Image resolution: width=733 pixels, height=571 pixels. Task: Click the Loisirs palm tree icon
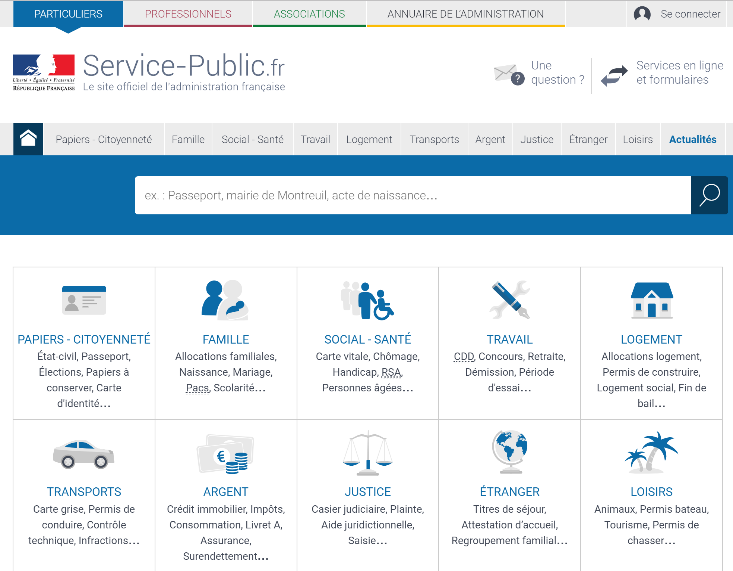pos(651,453)
